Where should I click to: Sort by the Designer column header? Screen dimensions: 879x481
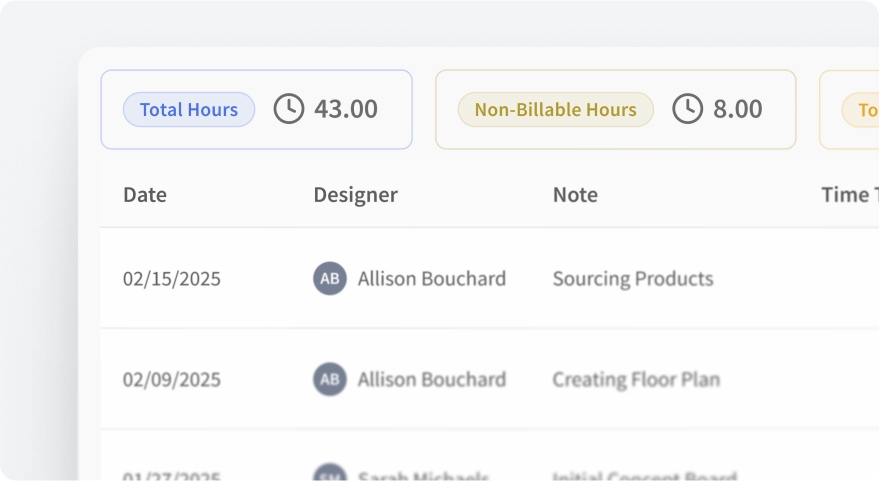coord(355,195)
